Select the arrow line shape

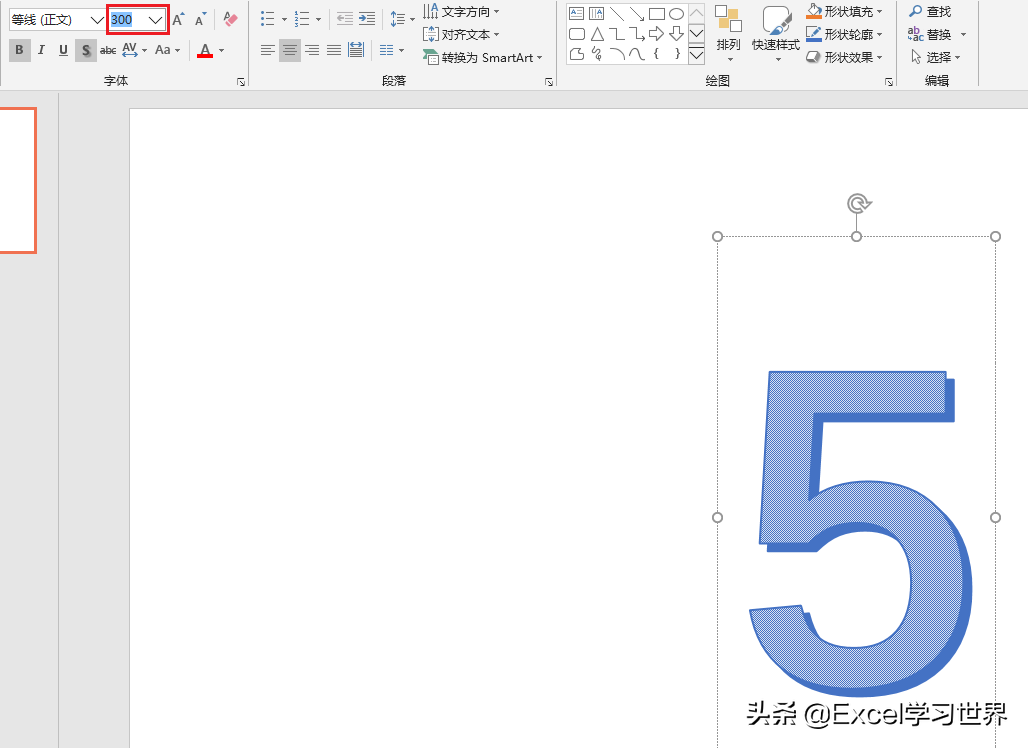637,14
